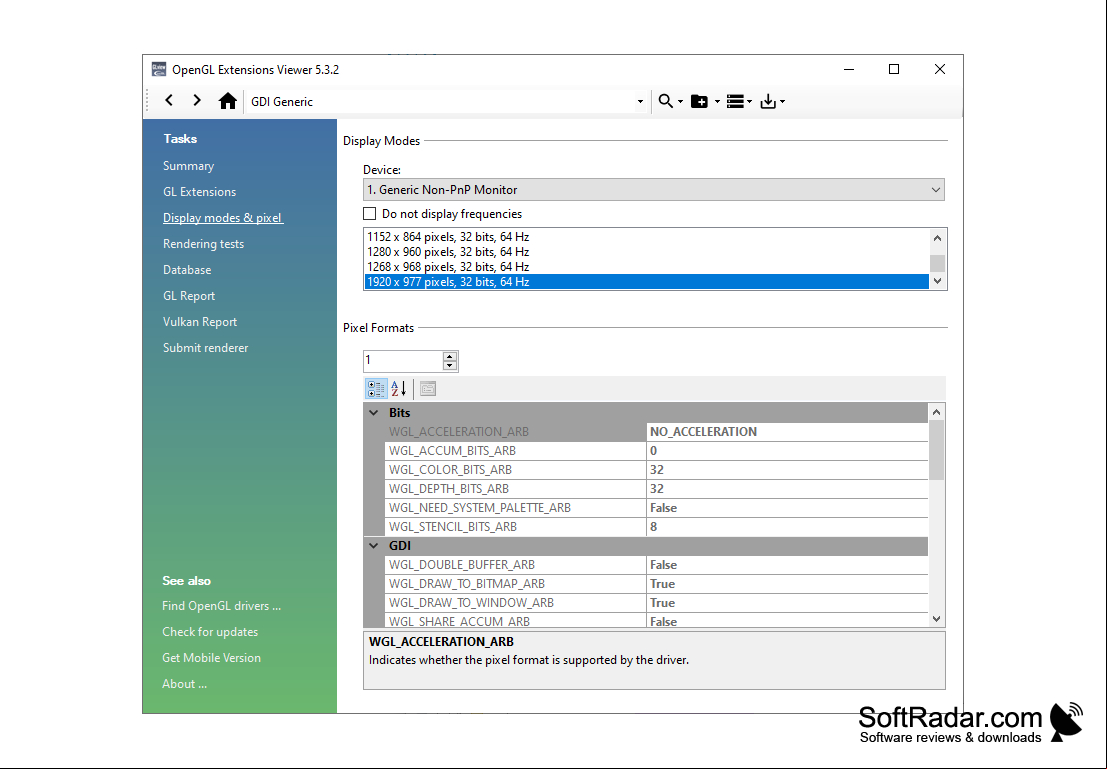Open the Submit renderer page
The height and width of the screenshot is (769, 1107).
[205, 348]
